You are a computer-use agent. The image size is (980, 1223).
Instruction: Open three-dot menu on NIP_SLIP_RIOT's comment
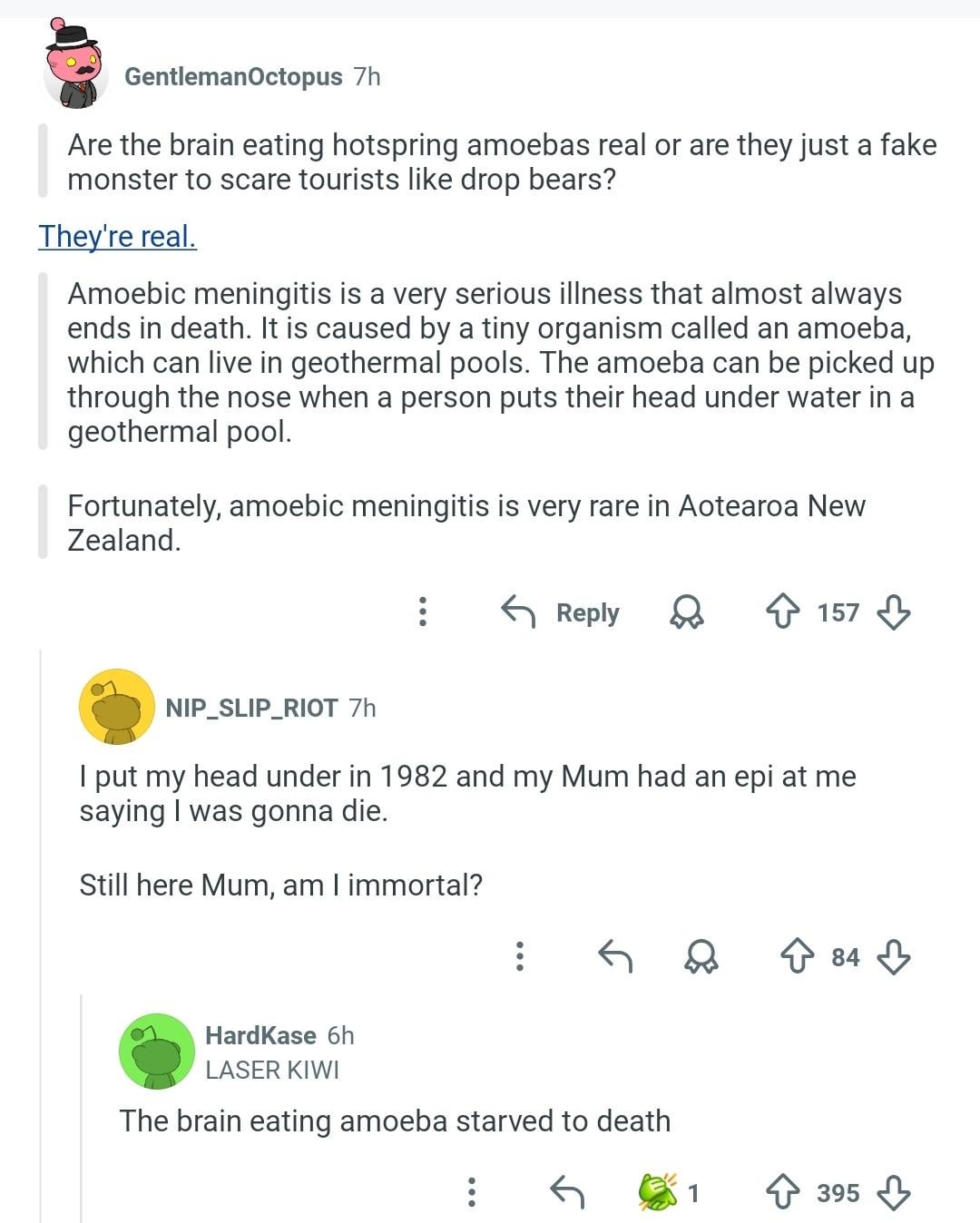[x=519, y=956]
